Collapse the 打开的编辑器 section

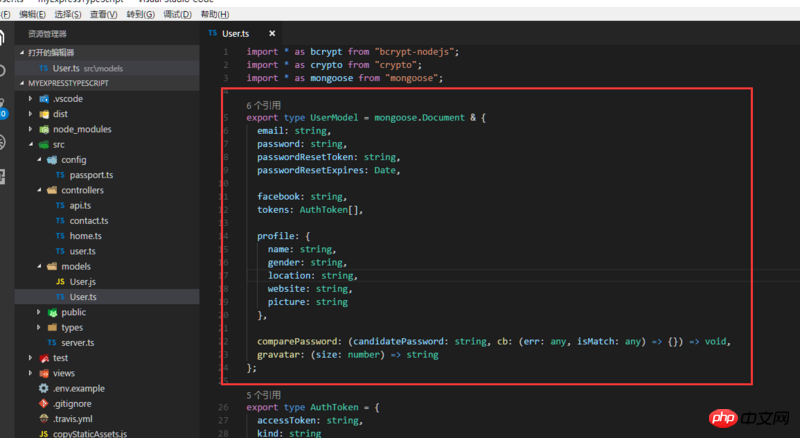[x=22, y=53]
